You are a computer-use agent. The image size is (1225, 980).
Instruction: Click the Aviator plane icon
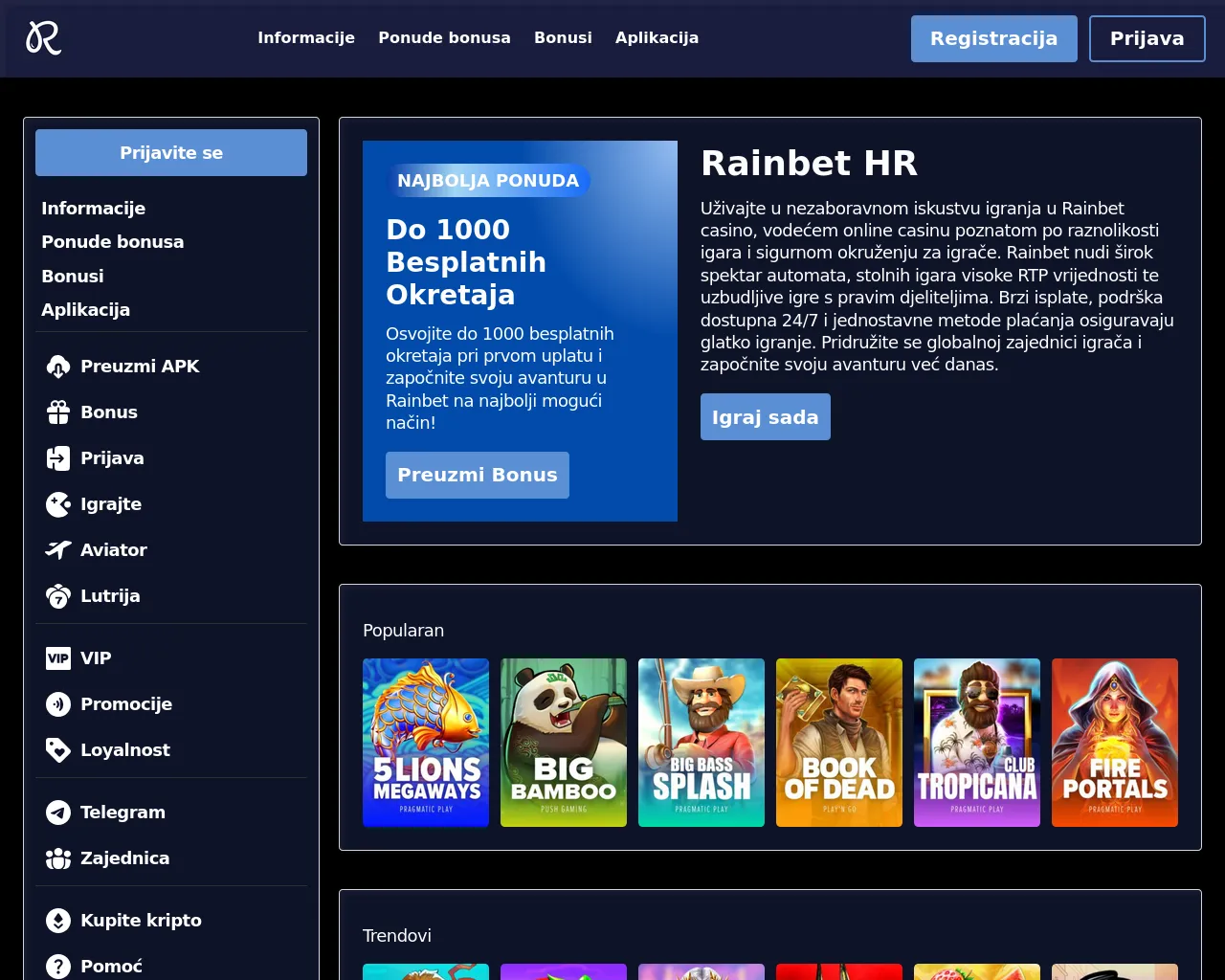tap(58, 550)
